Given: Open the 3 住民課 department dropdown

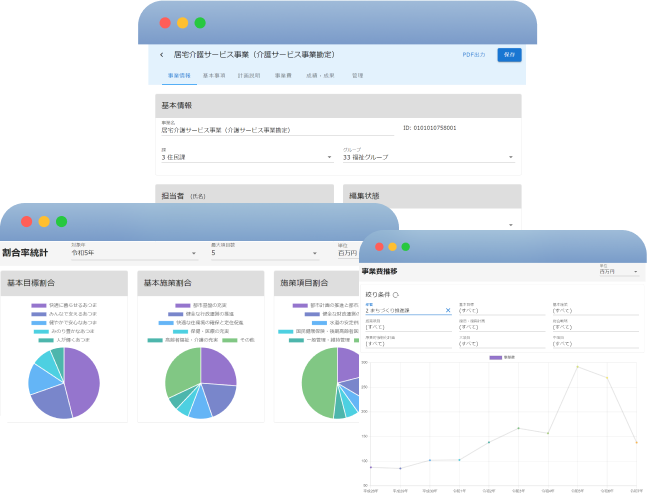Looking at the screenshot, I should (246, 157).
